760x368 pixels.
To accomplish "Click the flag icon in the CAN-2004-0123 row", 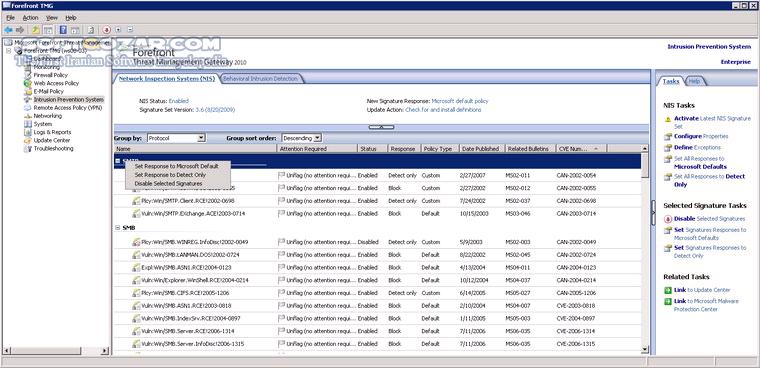I will 282,267.
